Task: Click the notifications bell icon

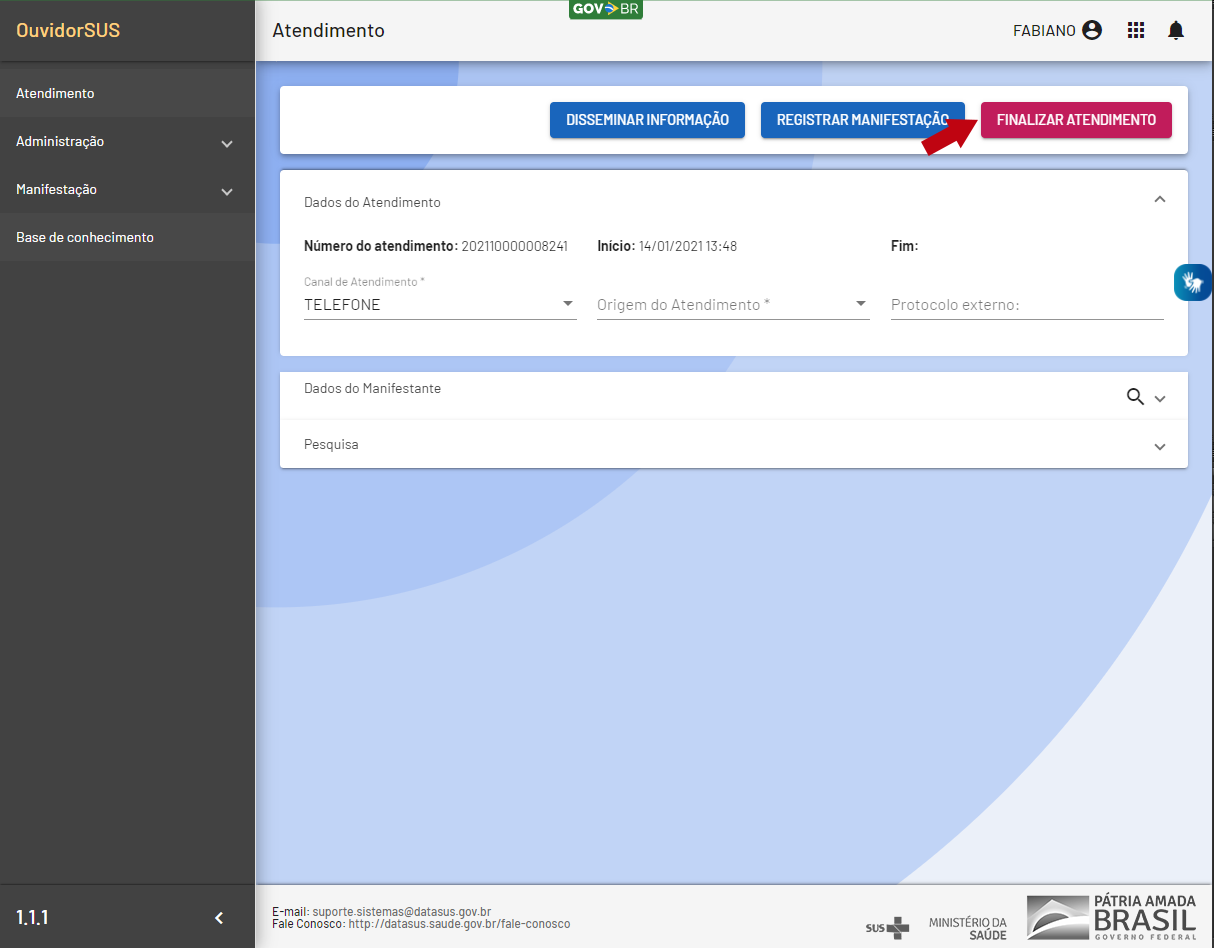Action: 1176,31
